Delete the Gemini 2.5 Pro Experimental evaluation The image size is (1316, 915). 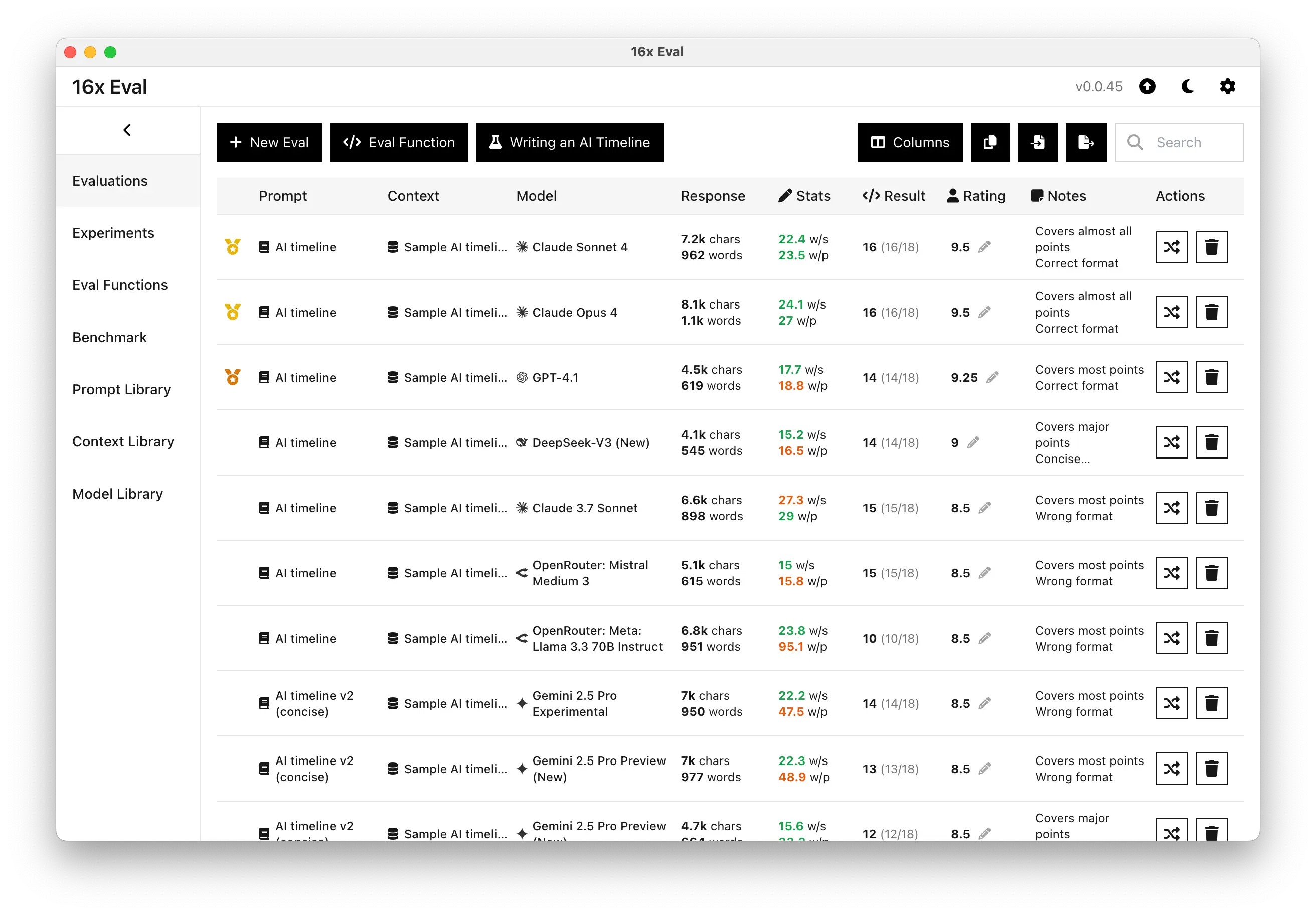[x=1212, y=703]
